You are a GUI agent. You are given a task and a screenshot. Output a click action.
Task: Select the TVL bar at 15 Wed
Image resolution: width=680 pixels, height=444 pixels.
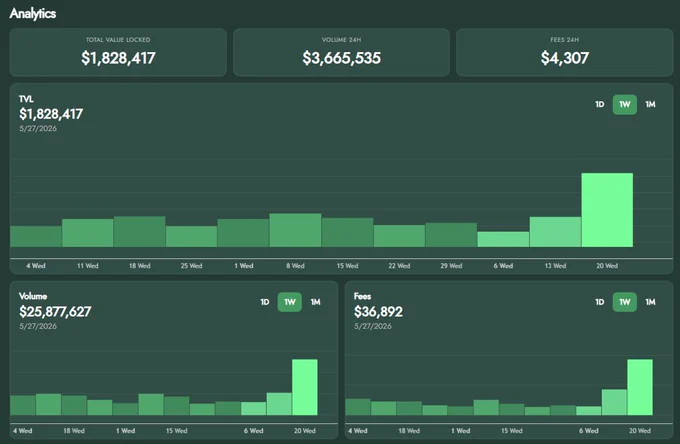[347, 232]
